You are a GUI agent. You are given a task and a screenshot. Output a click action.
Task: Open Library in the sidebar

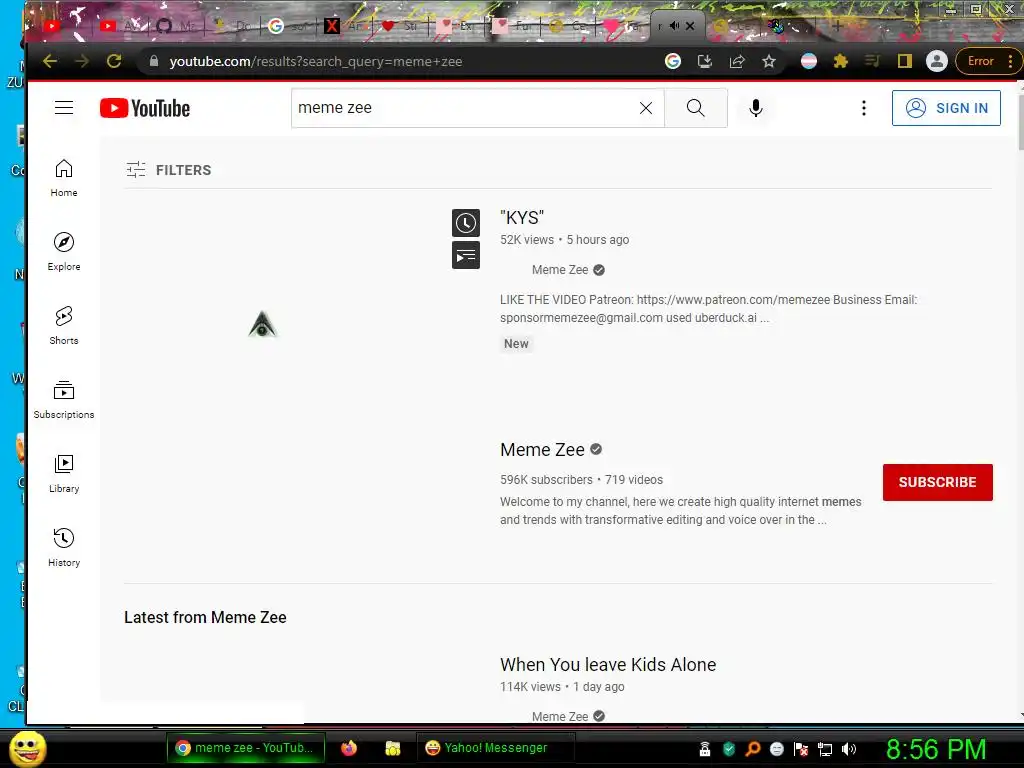point(64,473)
